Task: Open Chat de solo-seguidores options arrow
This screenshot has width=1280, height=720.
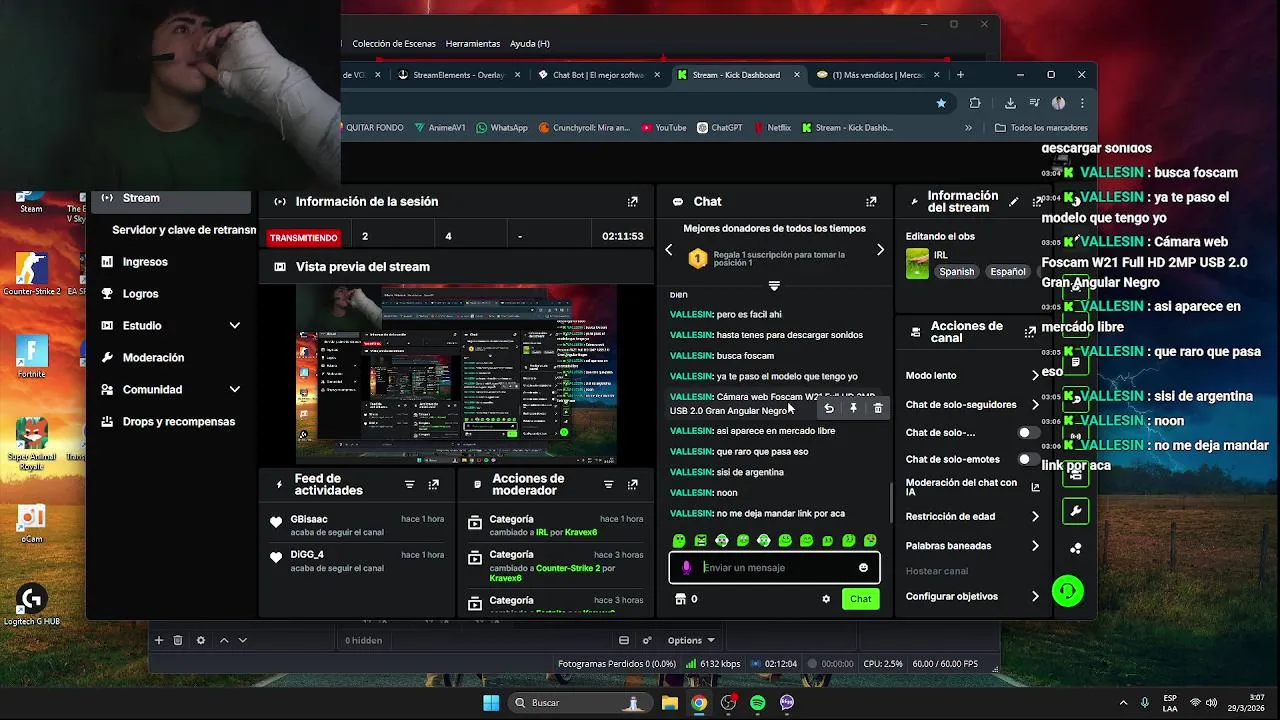Action: coord(1035,405)
